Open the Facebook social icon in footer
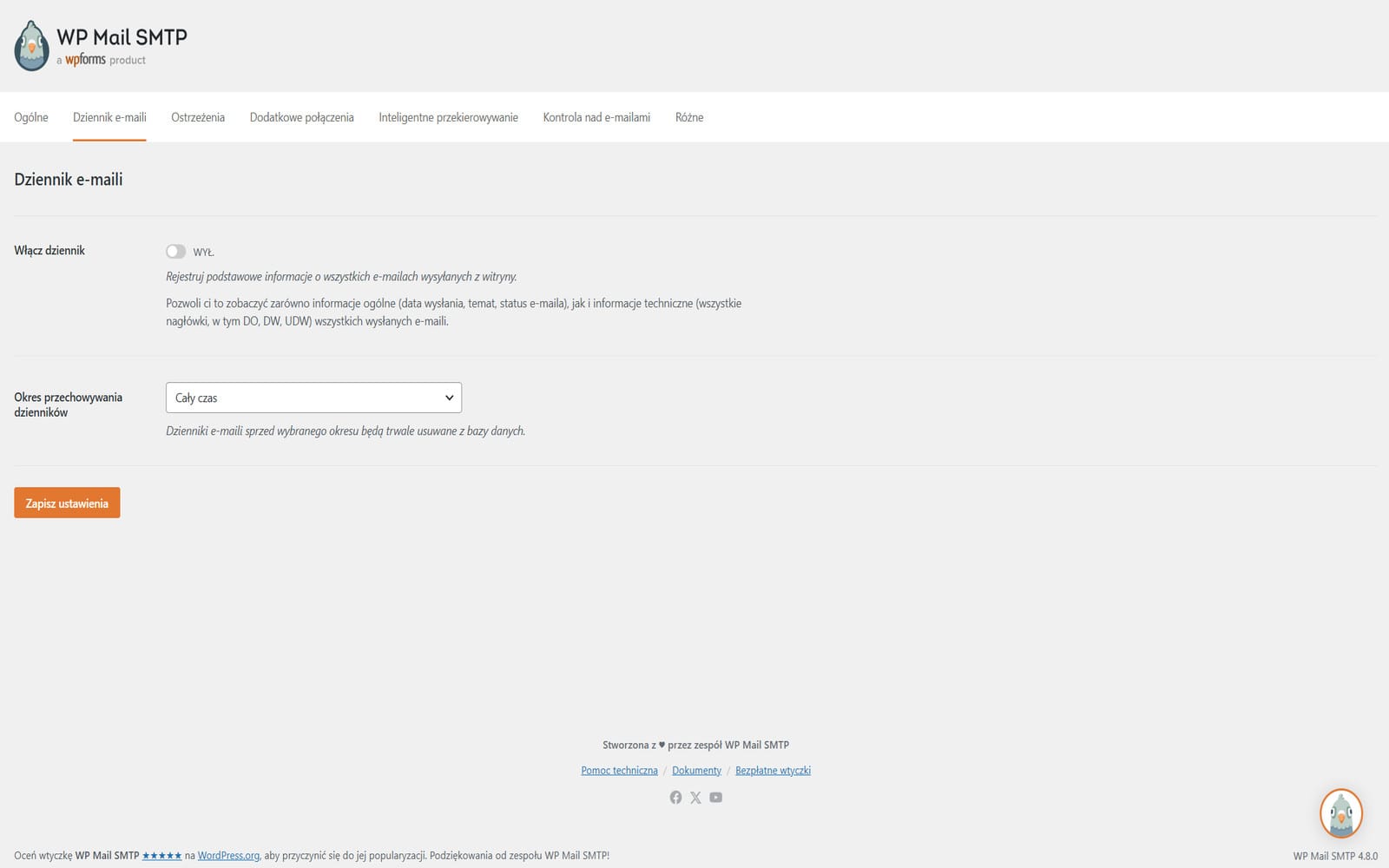Viewport: 1389px width, 868px height. (675, 797)
